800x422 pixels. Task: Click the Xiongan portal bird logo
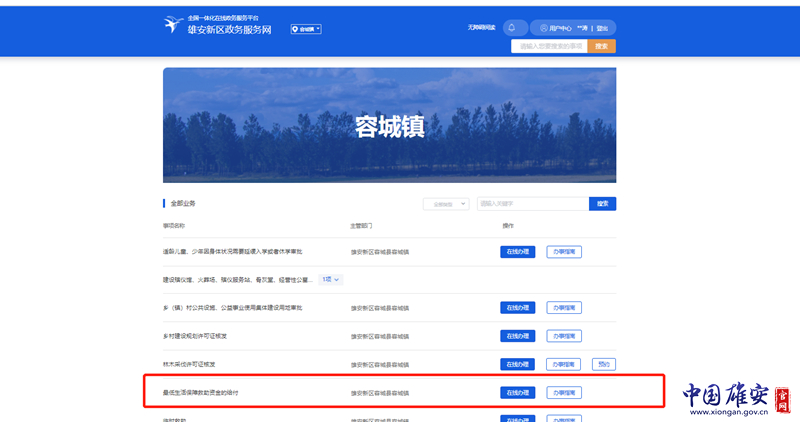coord(173,25)
